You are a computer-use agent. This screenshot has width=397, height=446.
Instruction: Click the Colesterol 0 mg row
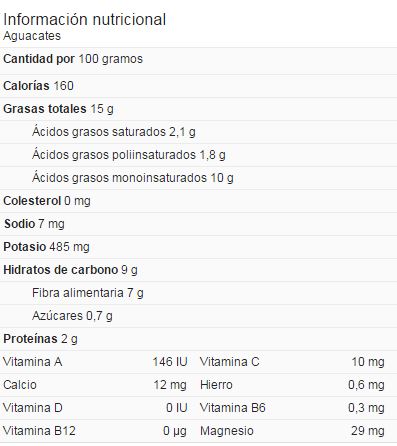pyautogui.click(x=198, y=201)
